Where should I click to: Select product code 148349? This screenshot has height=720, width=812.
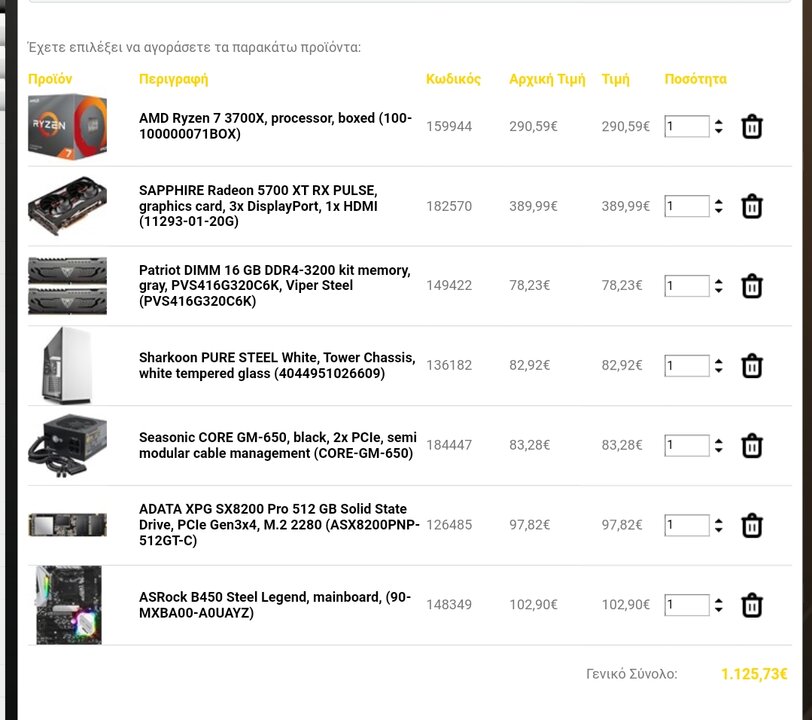449,604
